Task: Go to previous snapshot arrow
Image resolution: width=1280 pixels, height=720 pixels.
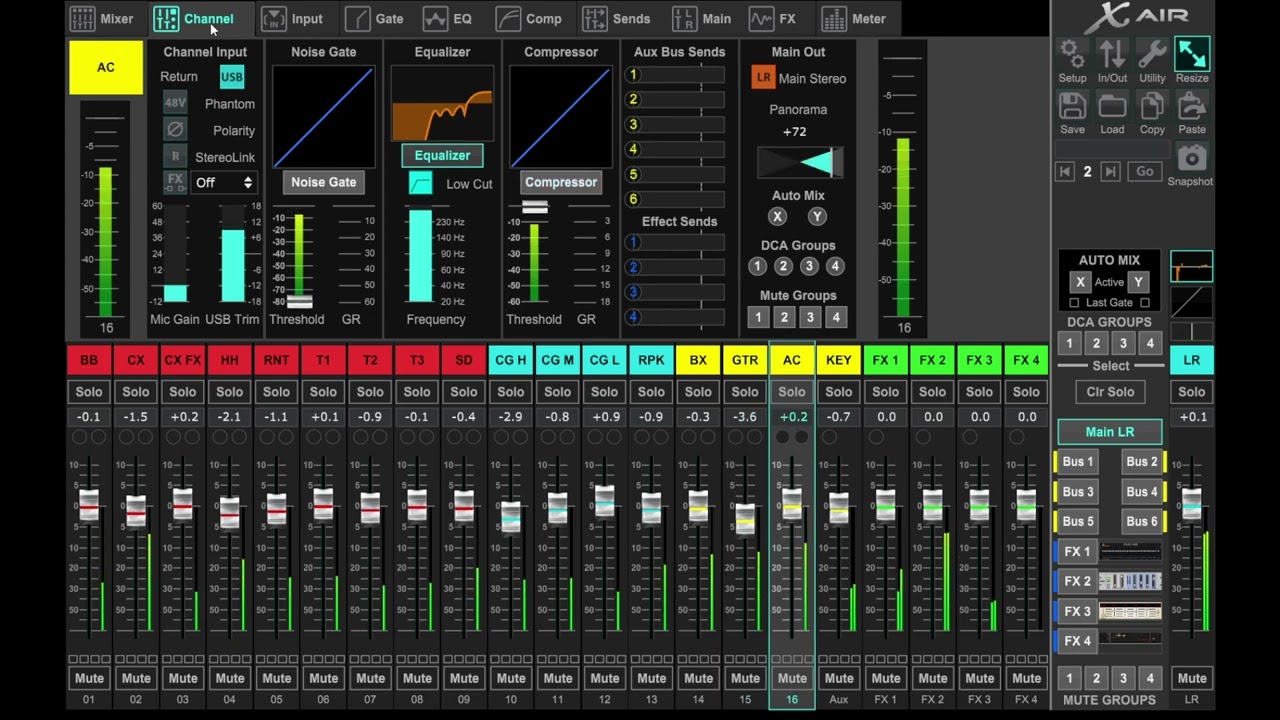Action: [x=1066, y=172]
